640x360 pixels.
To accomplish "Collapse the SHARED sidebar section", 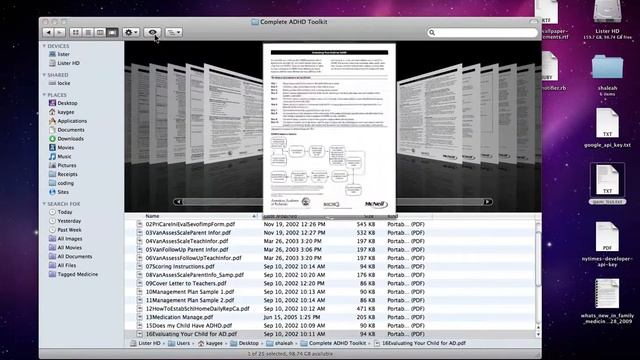I will click(x=44, y=75).
